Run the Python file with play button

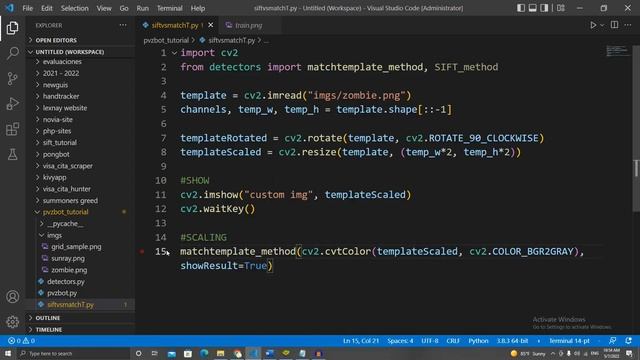(x=593, y=25)
